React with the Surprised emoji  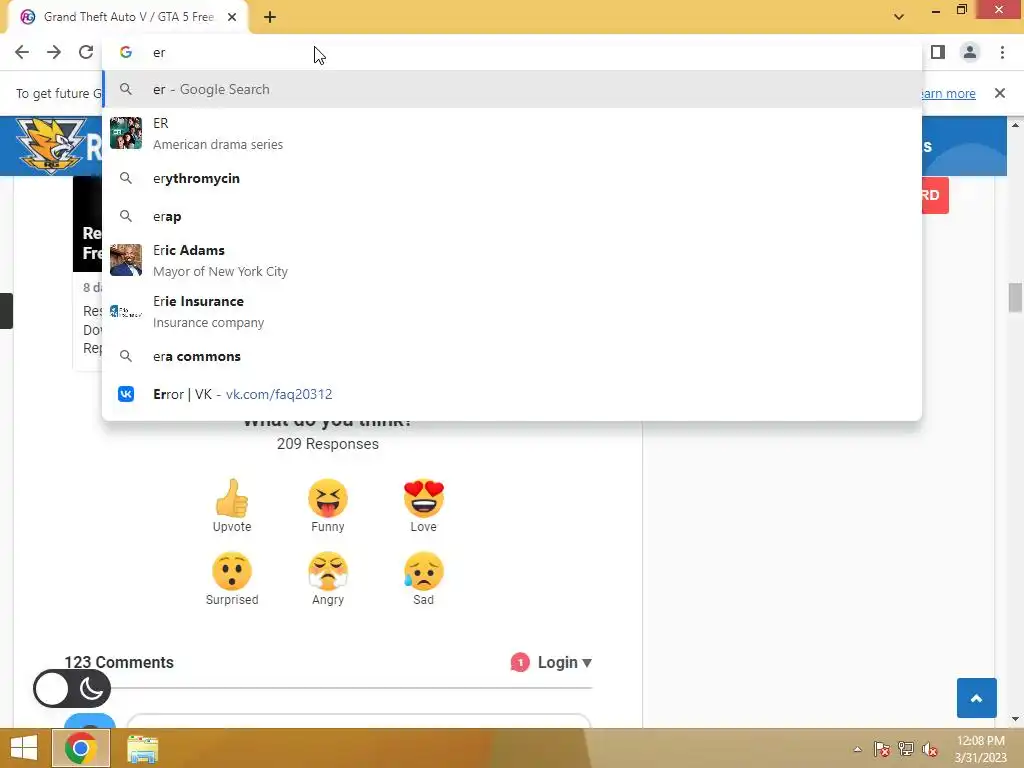tap(232, 579)
